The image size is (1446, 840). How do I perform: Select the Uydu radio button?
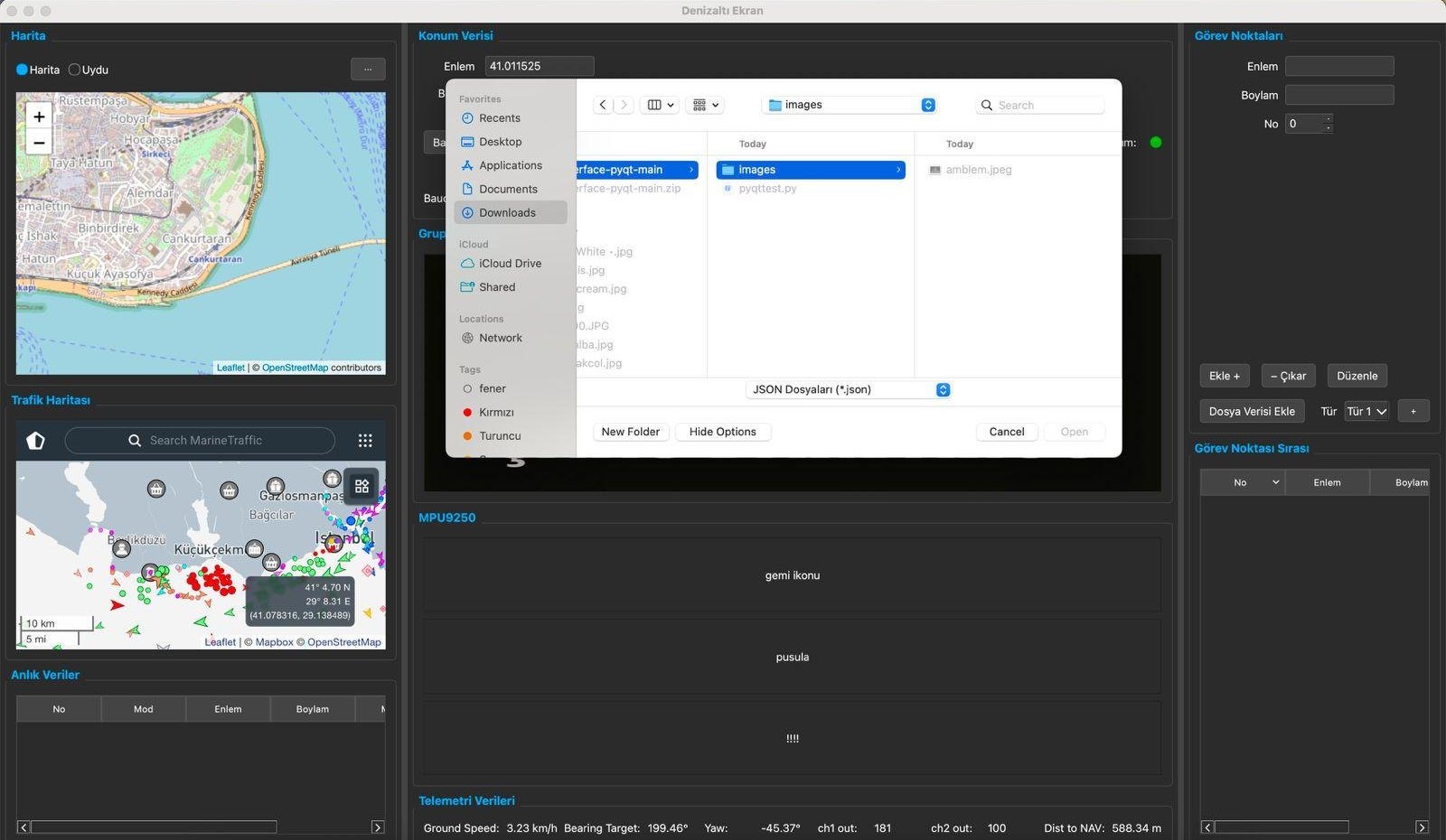click(x=89, y=70)
